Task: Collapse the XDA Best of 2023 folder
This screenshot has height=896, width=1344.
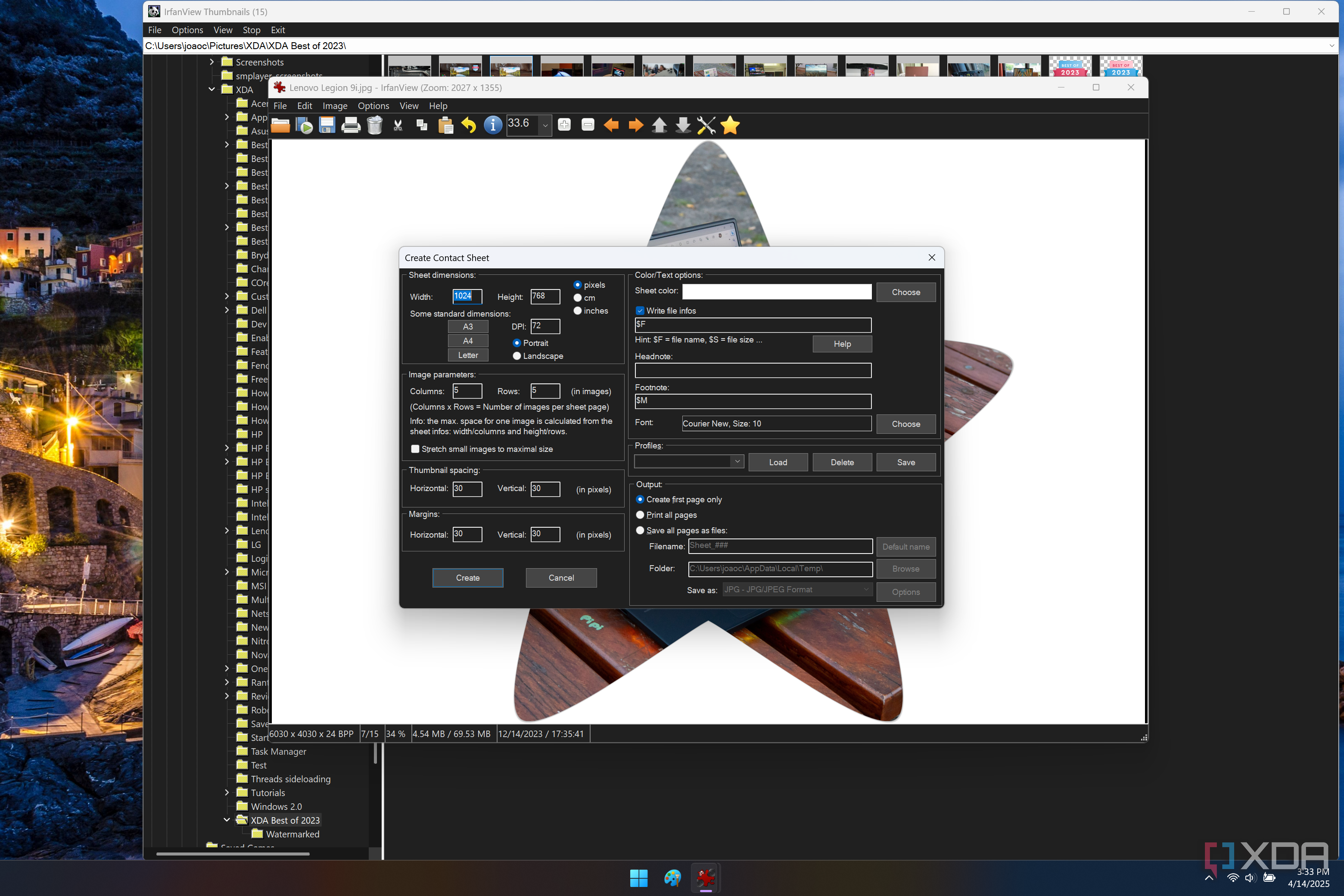Action: [x=227, y=820]
